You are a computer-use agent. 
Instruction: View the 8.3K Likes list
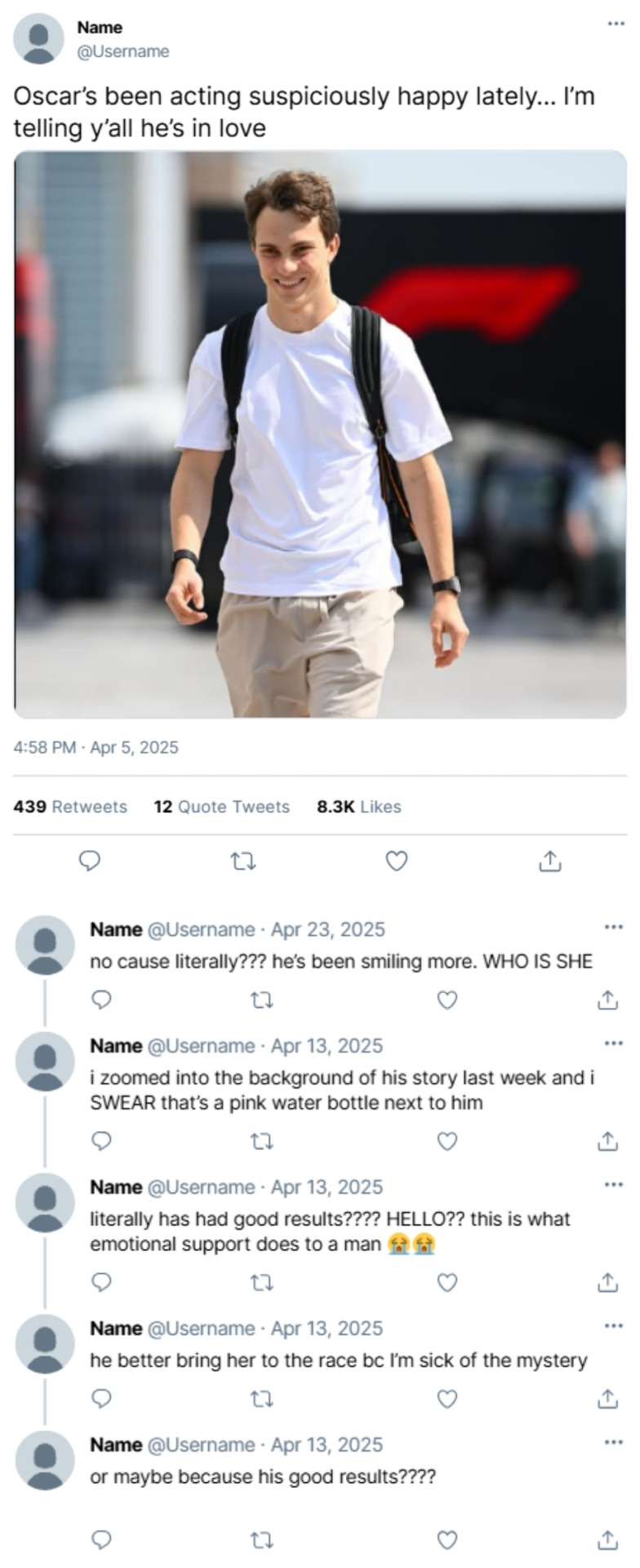click(358, 807)
